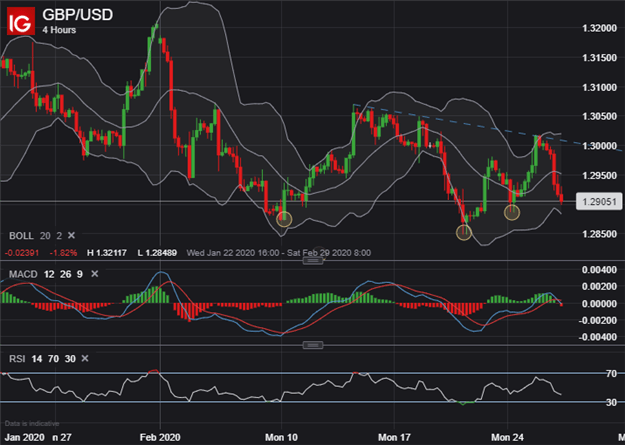Click the IG logo
Screen dimensions: 625x445
20,22
